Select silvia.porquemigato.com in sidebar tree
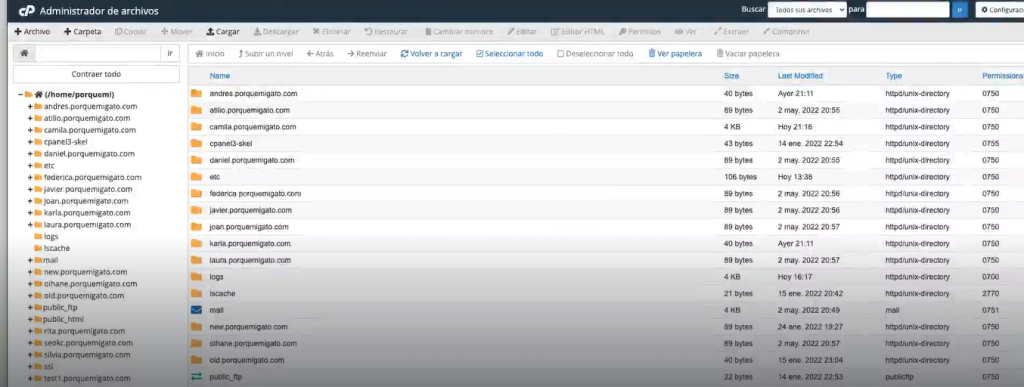Viewport: 1024px width, 387px height. point(87,355)
